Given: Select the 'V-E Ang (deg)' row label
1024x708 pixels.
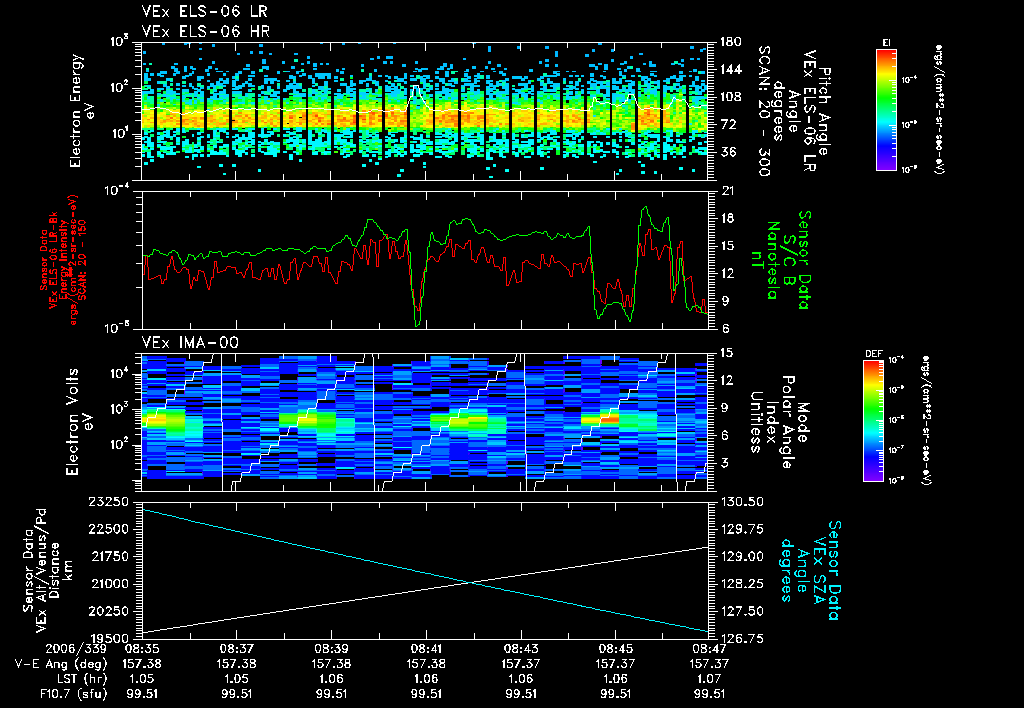Looking at the screenshot, I should (61, 664).
